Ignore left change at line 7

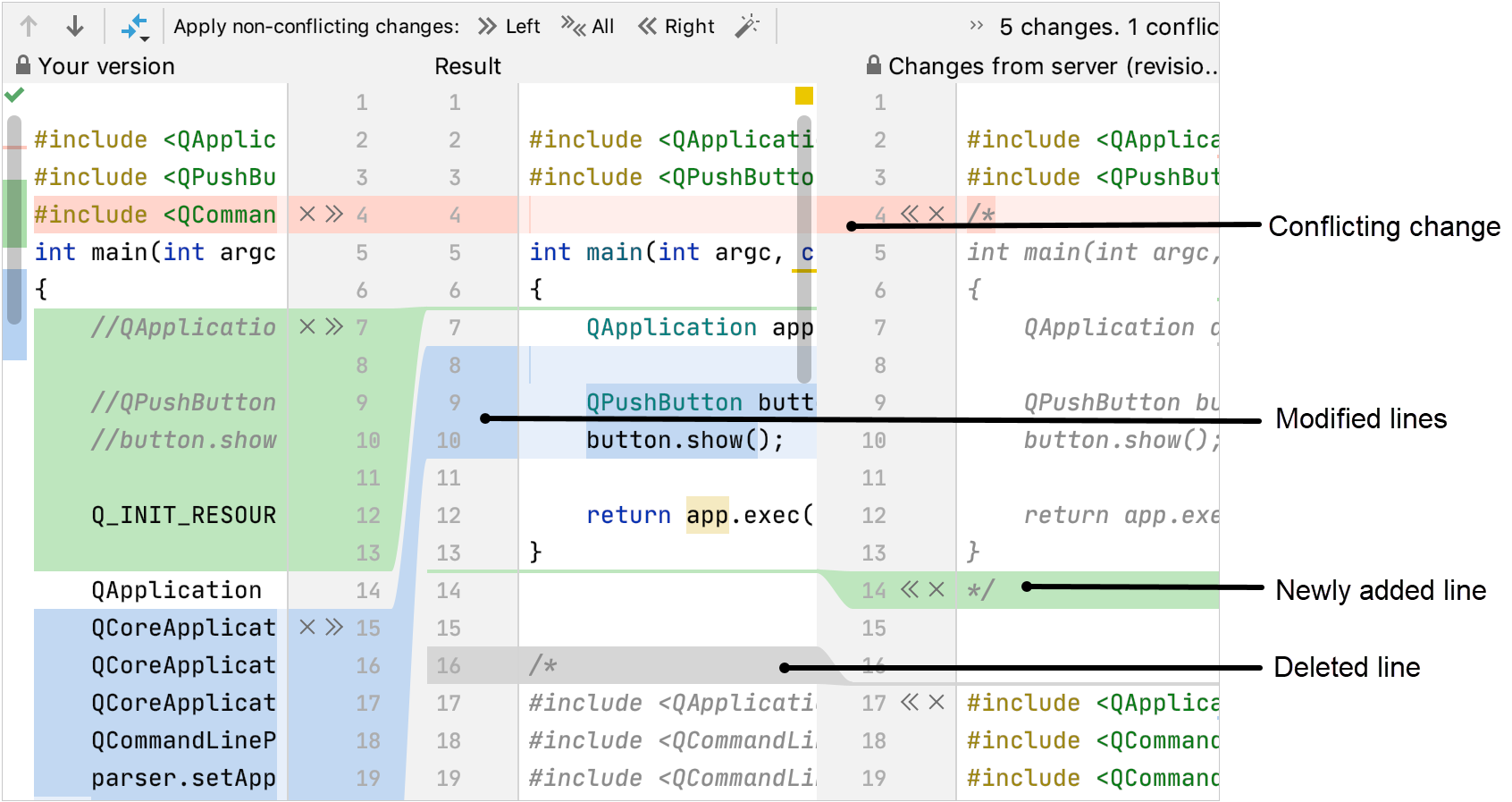(x=307, y=326)
